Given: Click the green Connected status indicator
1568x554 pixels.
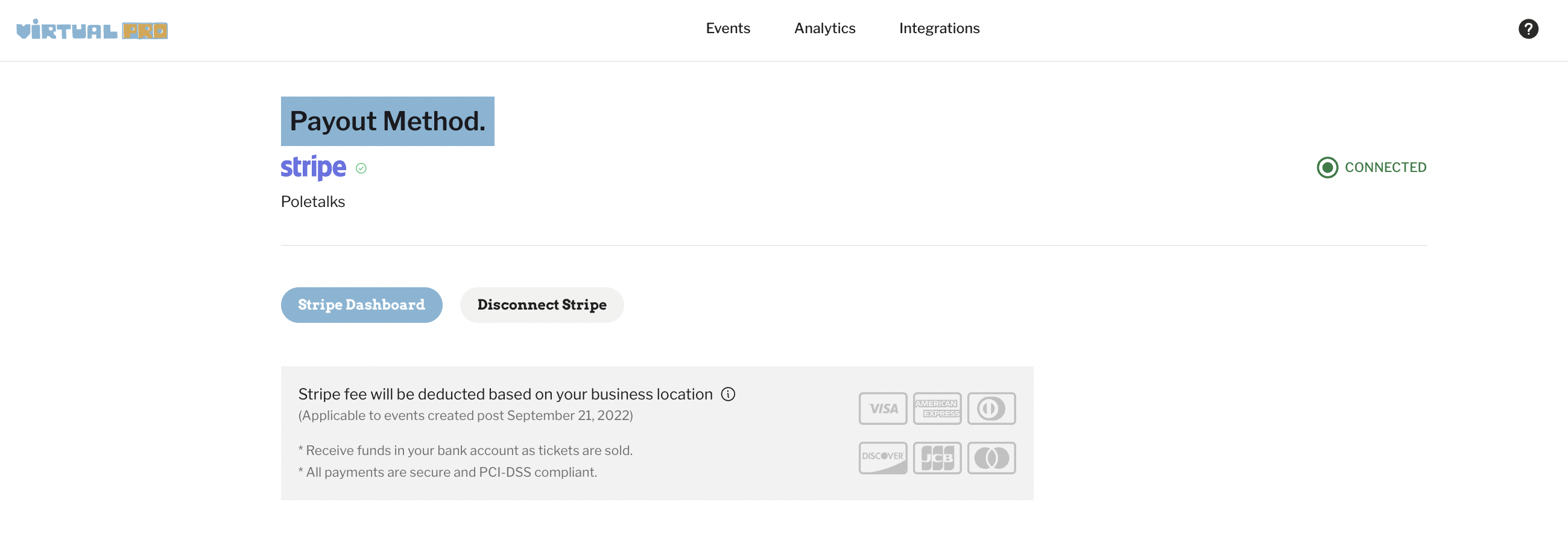Looking at the screenshot, I should (x=1327, y=167).
